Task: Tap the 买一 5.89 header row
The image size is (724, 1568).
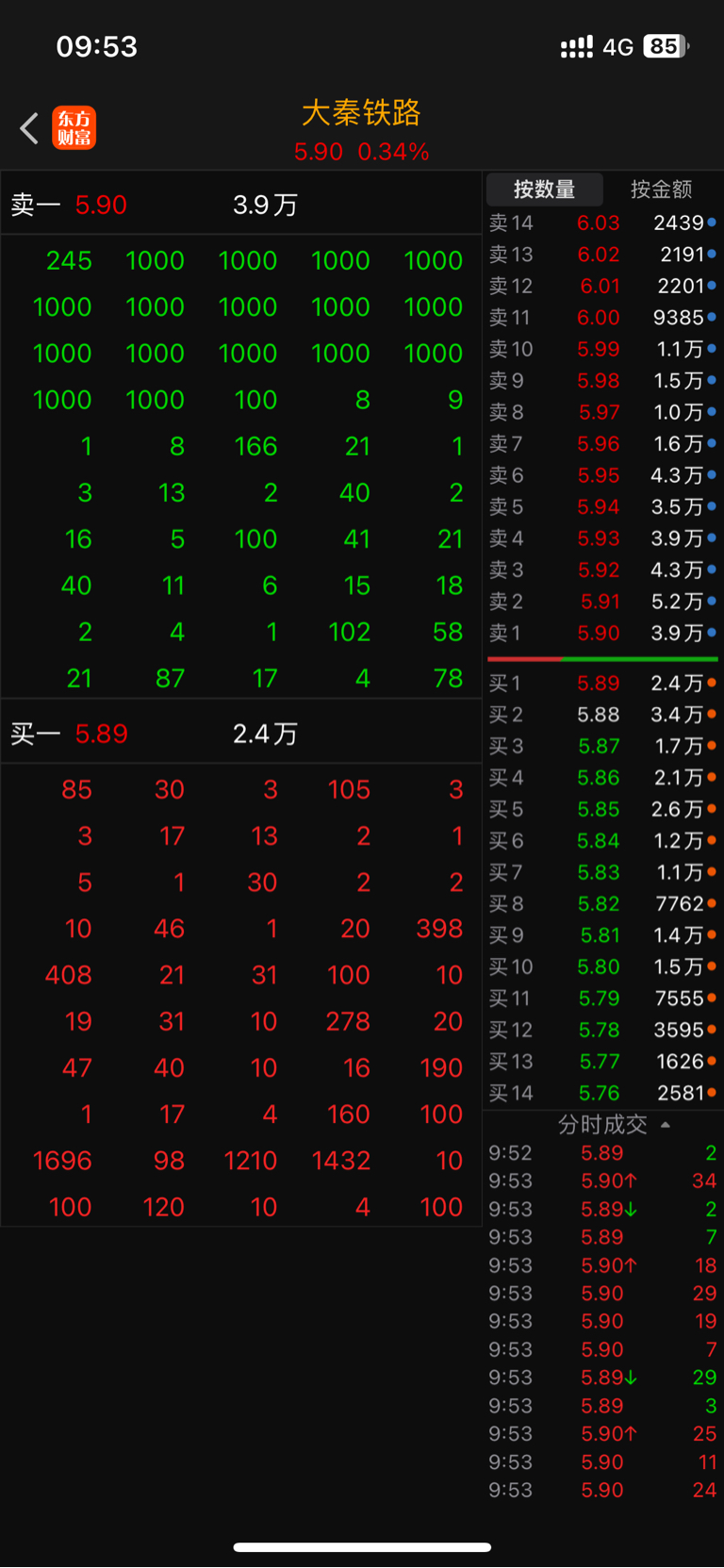Action: (241, 734)
